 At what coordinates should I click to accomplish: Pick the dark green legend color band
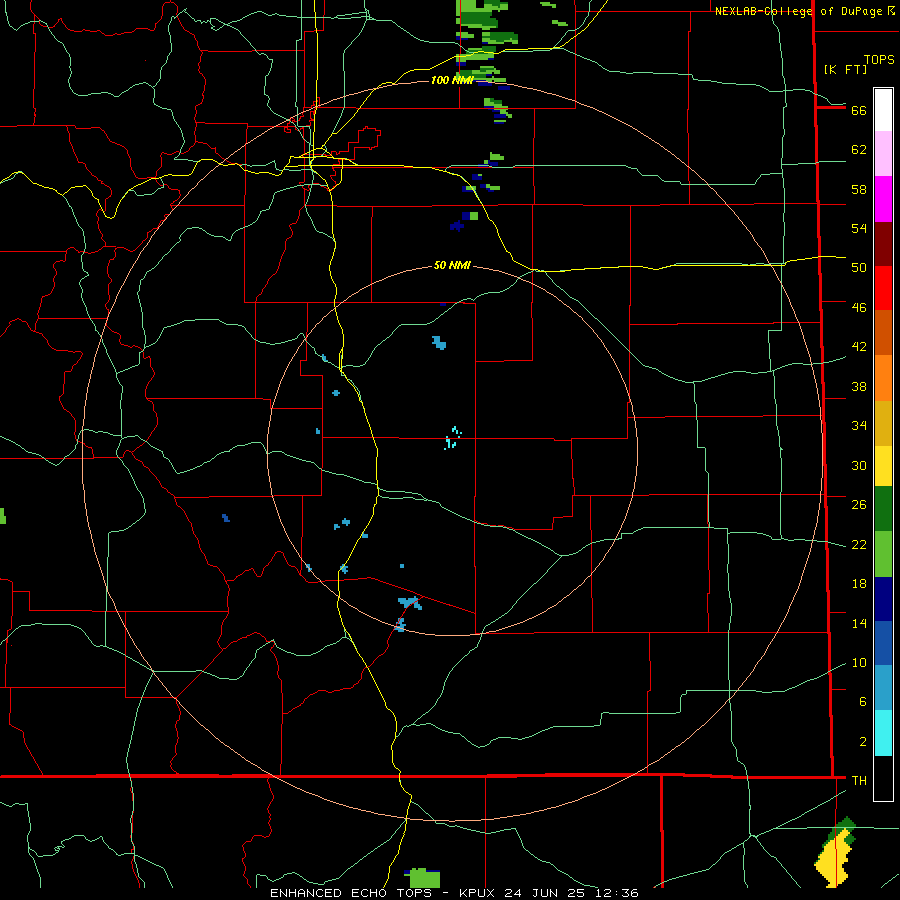pyautogui.click(x=883, y=509)
